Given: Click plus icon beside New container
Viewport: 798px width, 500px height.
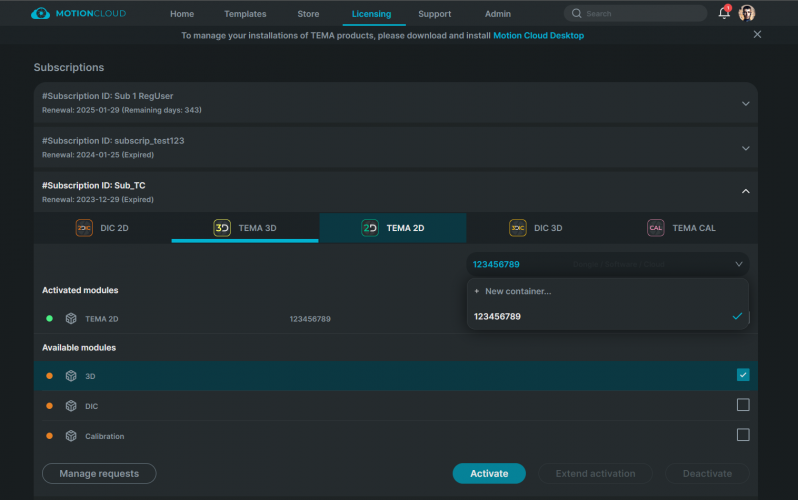Looking at the screenshot, I should tap(477, 291).
